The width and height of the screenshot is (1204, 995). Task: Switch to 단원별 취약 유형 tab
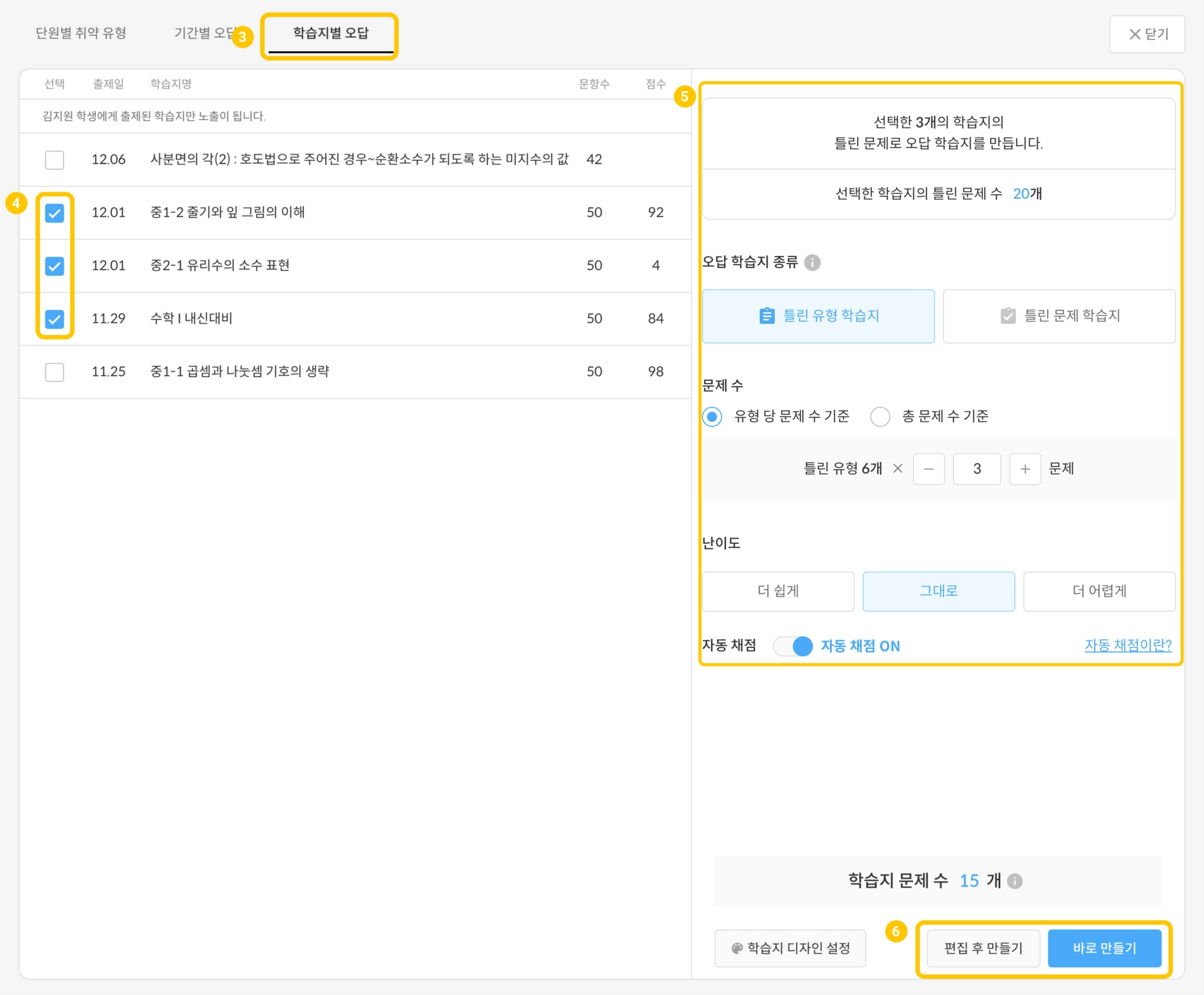click(81, 33)
